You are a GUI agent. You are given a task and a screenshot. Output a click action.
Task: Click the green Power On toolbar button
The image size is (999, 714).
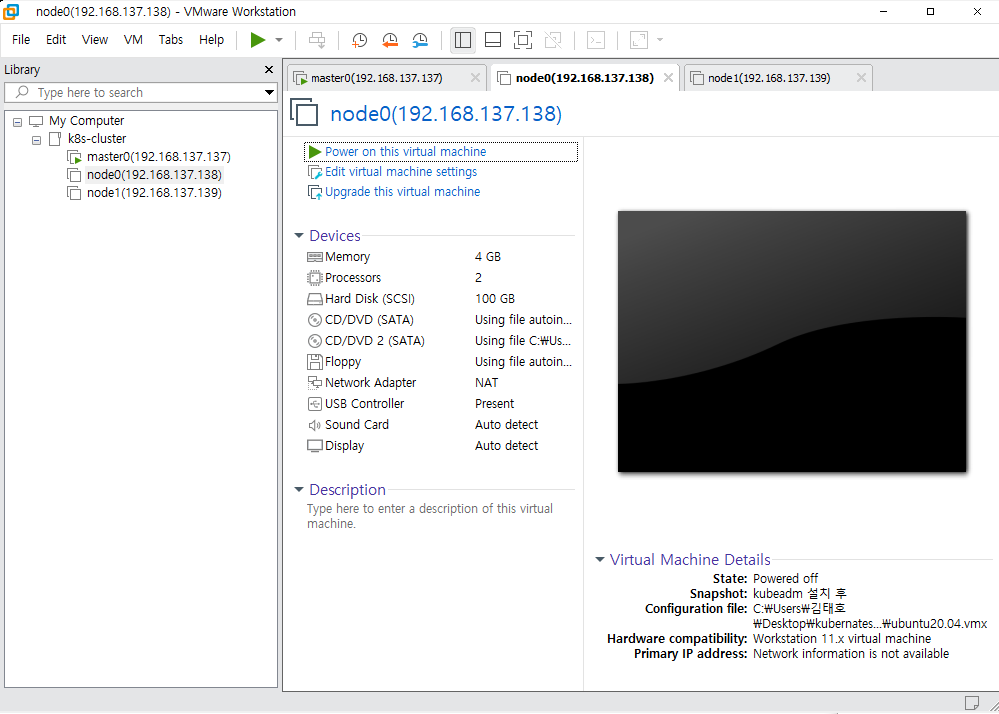(x=257, y=40)
